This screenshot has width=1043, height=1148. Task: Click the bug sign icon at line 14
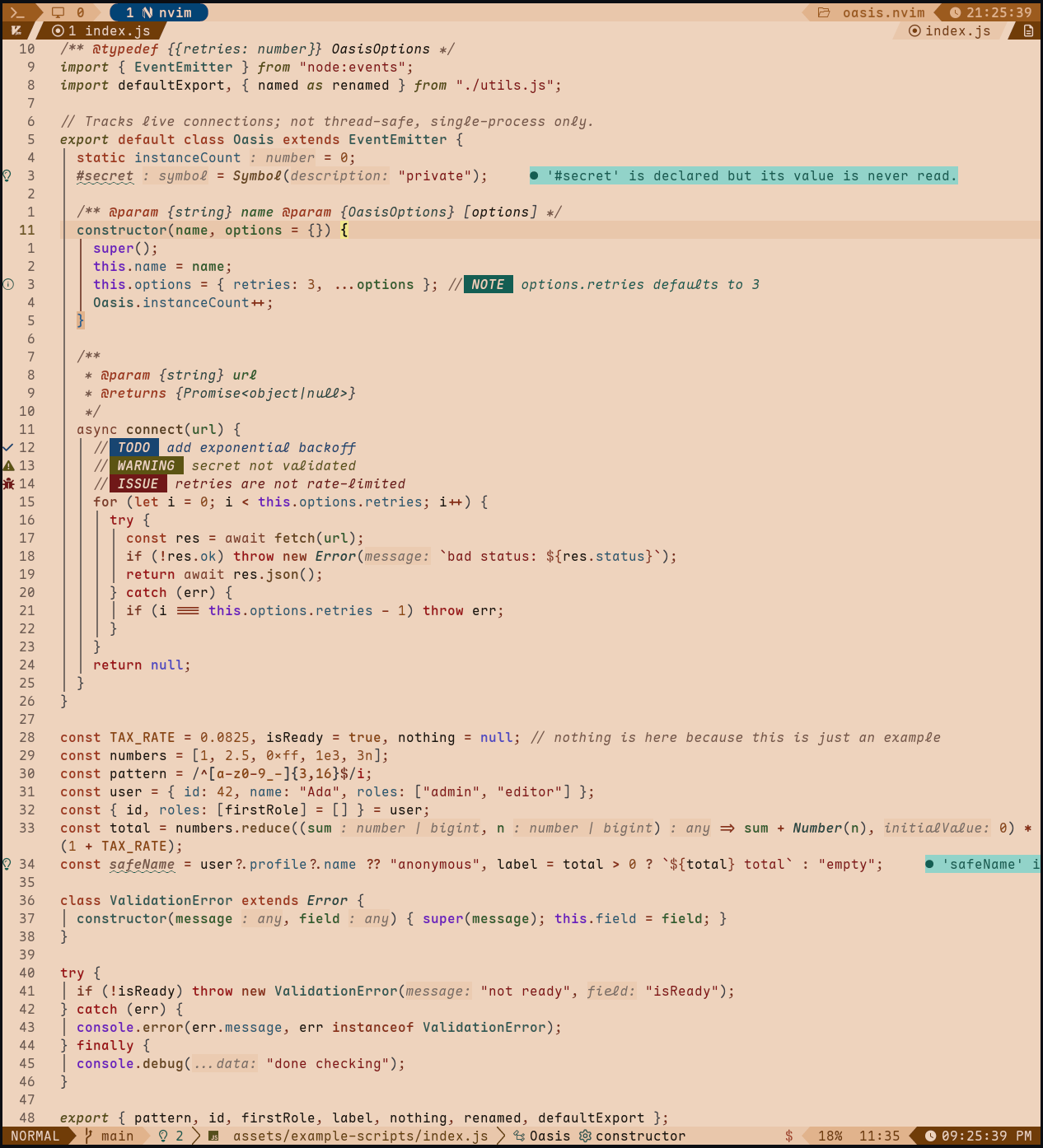click(x=8, y=483)
